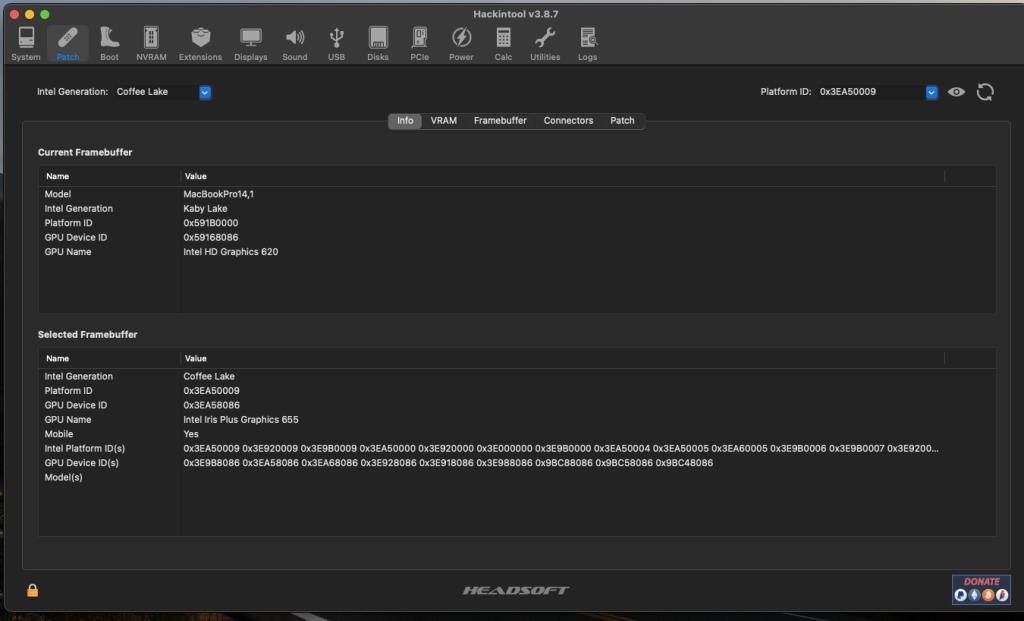Open the Logs section
Screen dimensions: 1024x621
click(587, 43)
